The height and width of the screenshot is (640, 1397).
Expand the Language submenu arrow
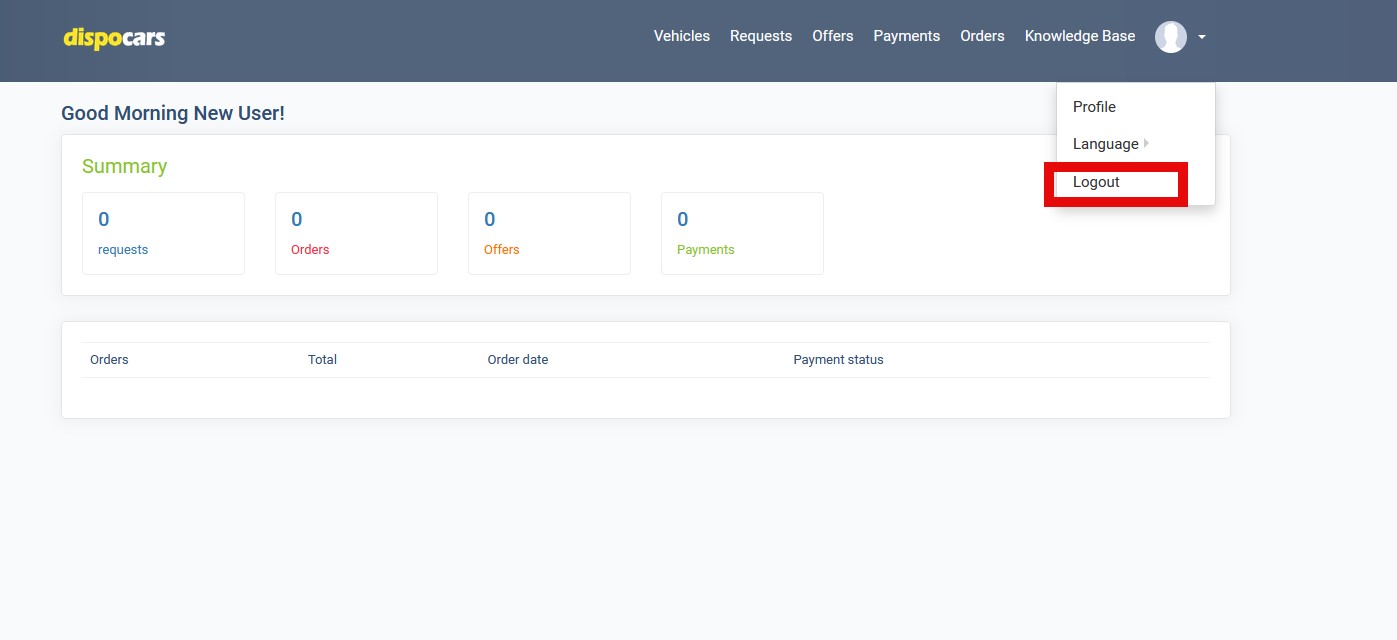point(1146,144)
